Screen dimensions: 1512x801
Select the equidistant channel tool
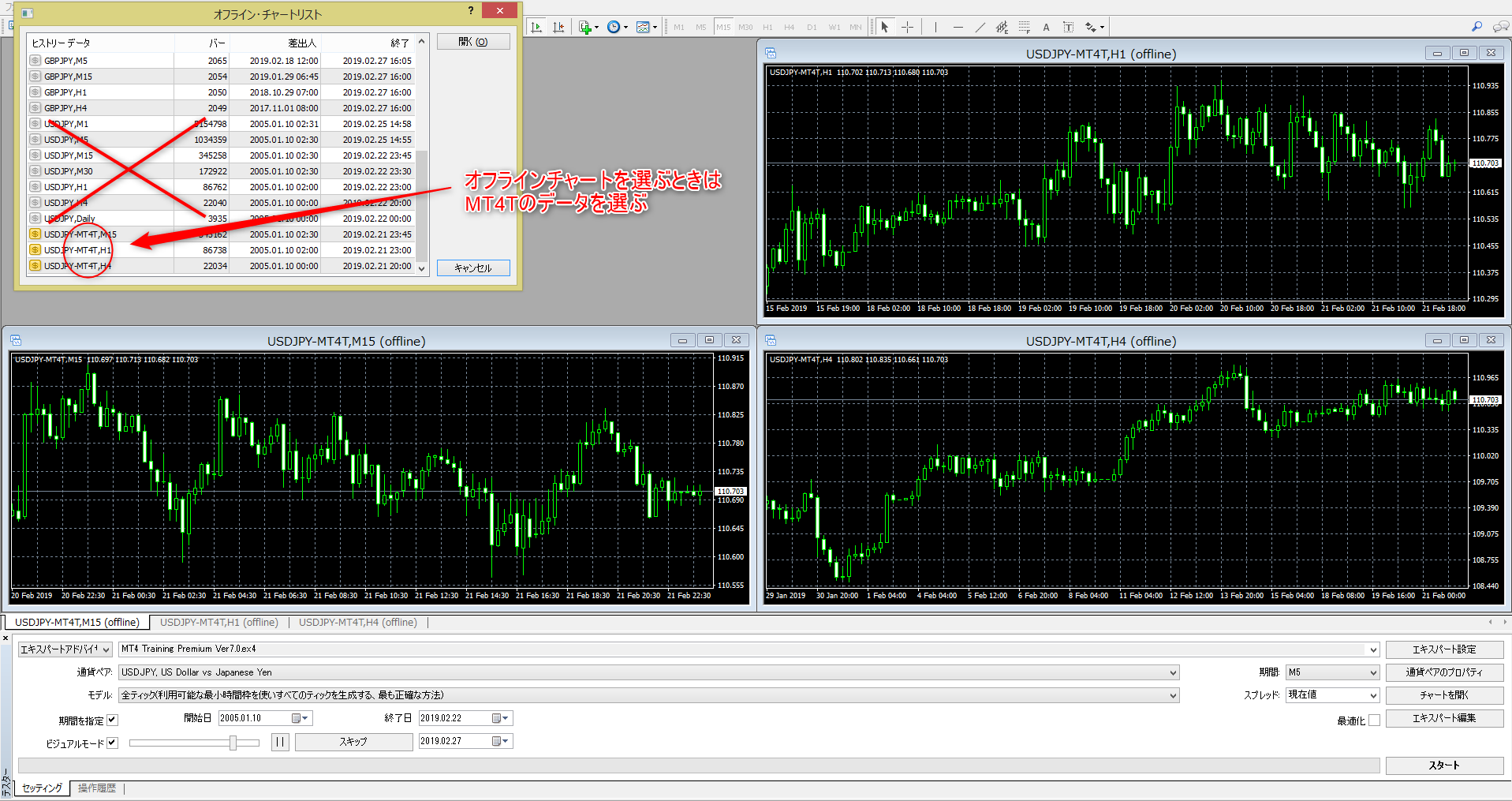pyautogui.click(x=1002, y=27)
